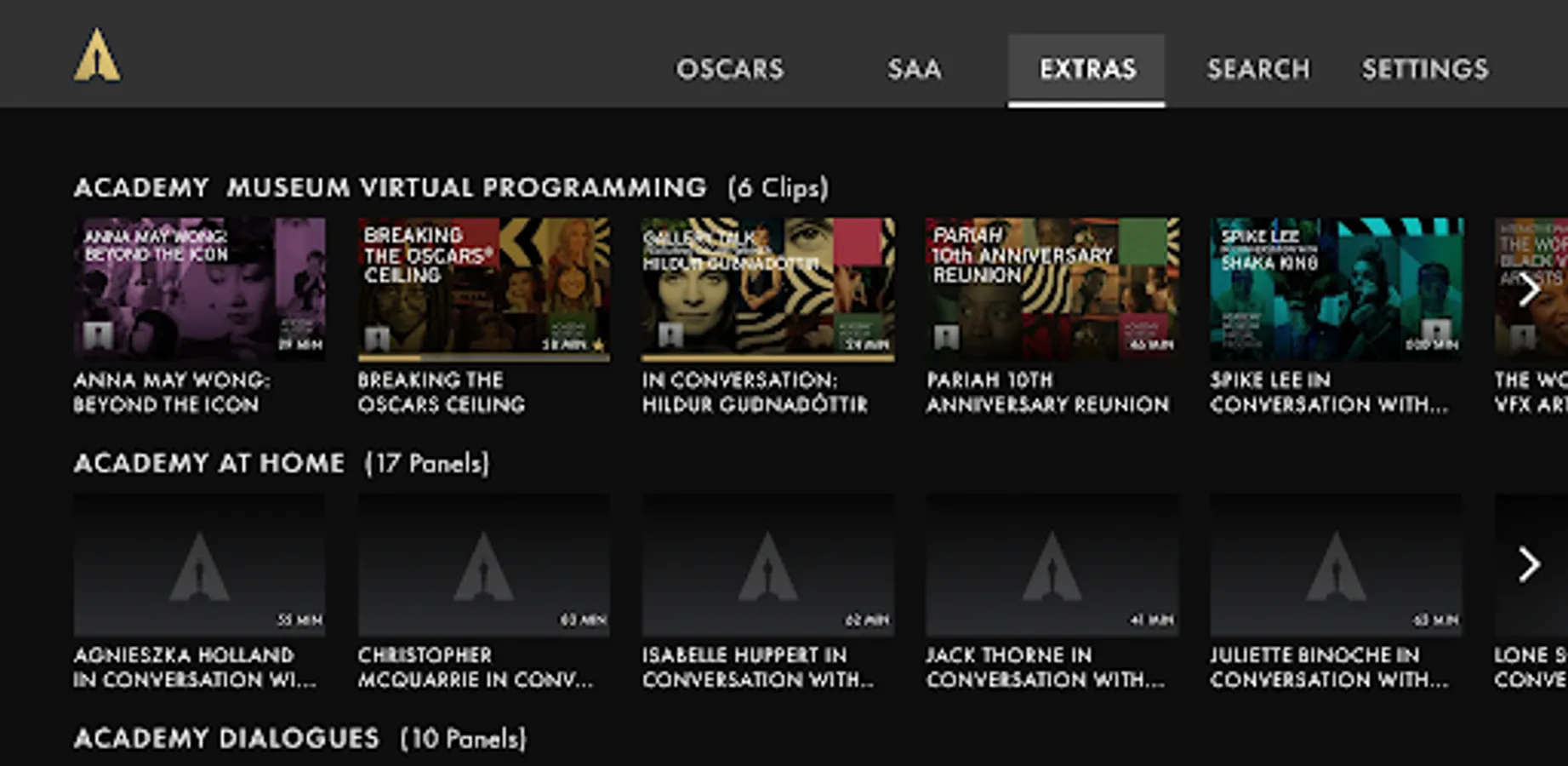1568x766 pixels.
Task: Click the "(6 Clips)" count label
Action: pyautogui.click(x=778, y=188)
